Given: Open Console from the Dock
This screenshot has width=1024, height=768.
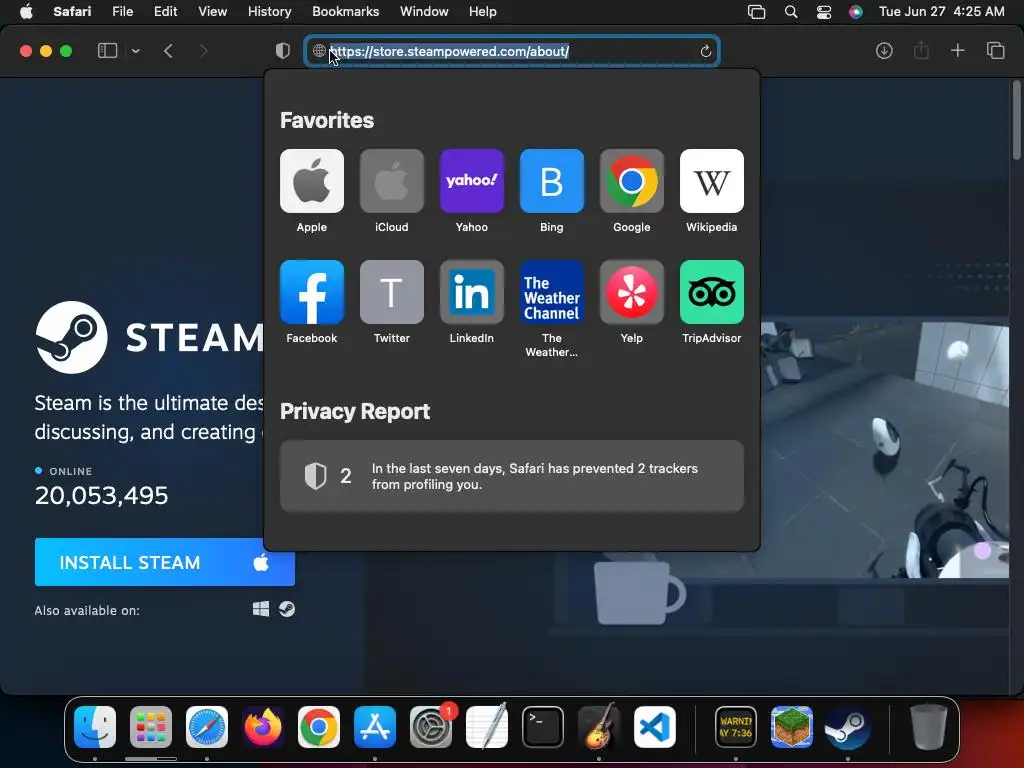Looking at the screenshot, I should pyautogui.click(x=736, y=727).
